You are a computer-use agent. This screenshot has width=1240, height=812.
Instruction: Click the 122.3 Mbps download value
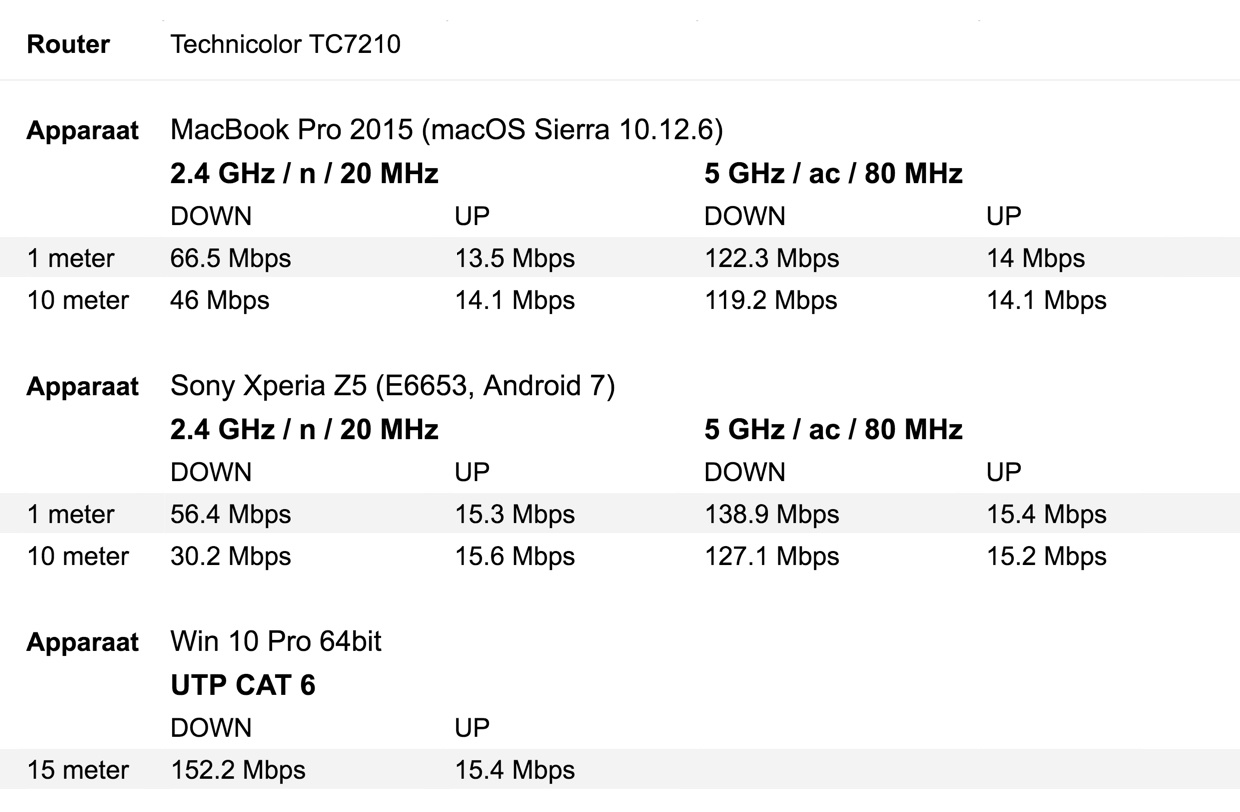772,258
